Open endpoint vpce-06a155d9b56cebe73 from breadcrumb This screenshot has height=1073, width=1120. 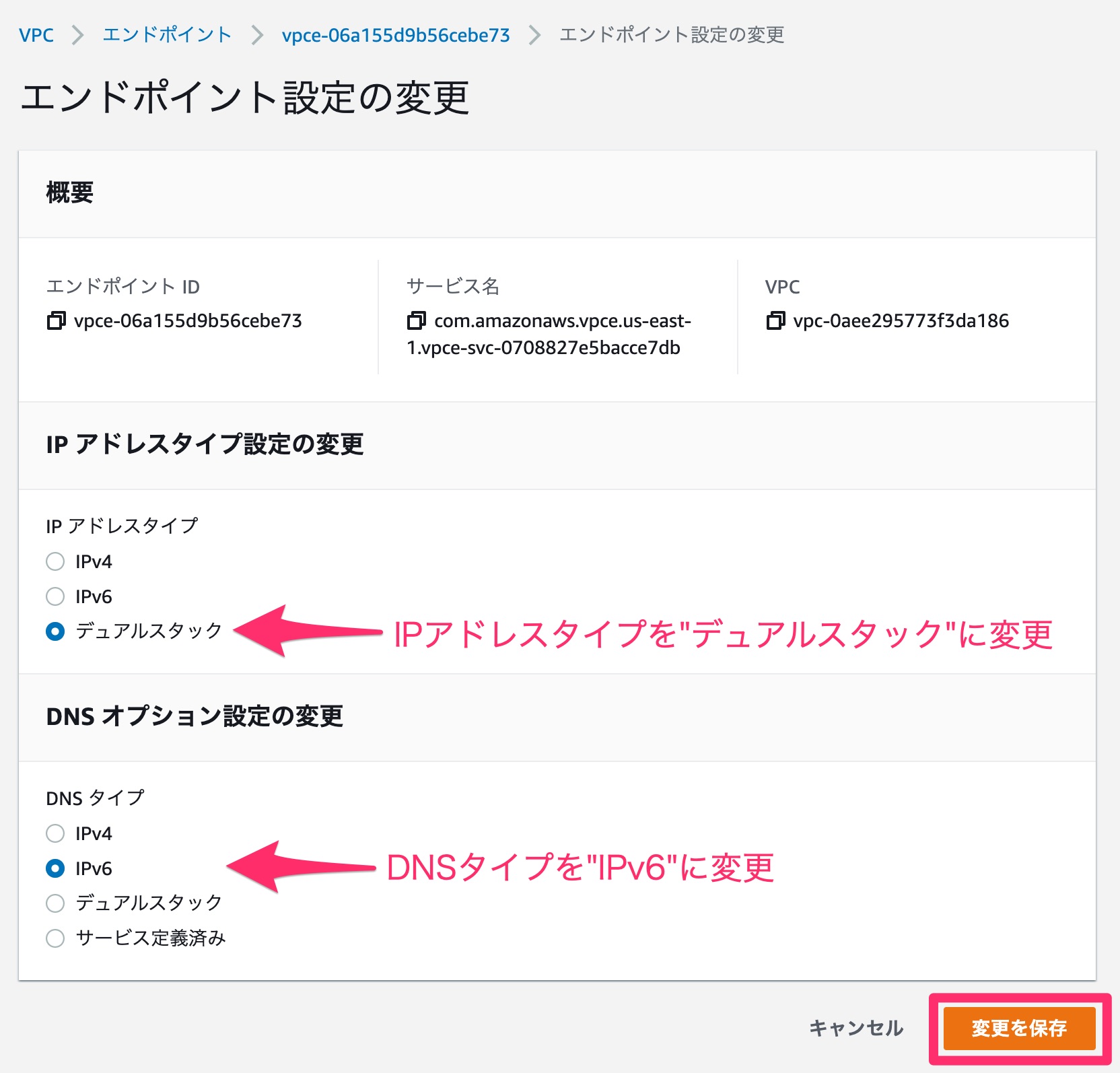tap(394, 35)
